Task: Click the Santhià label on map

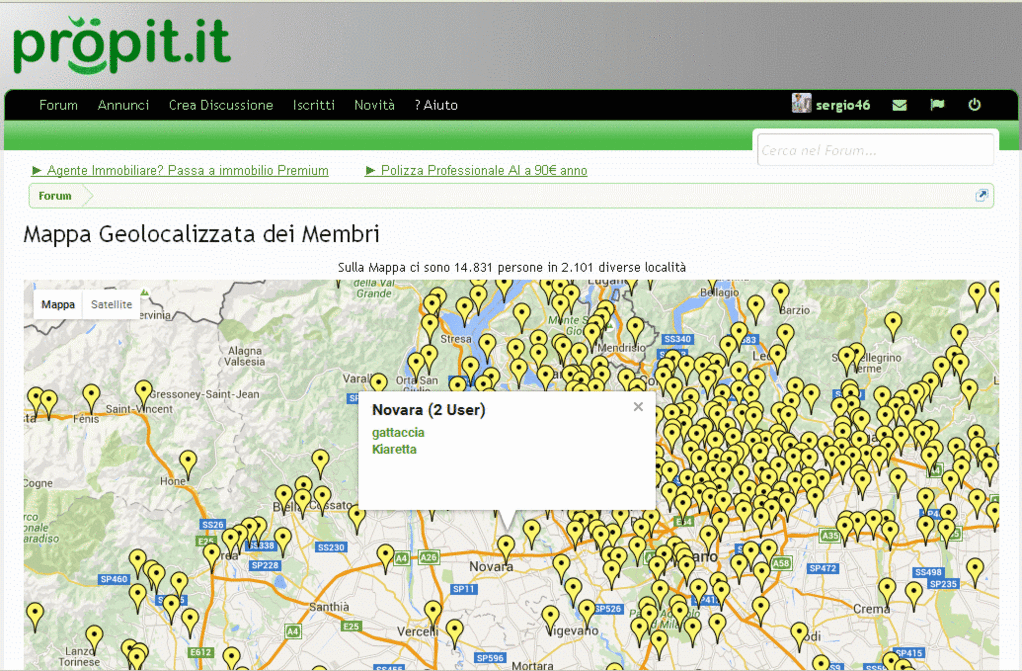Action: 329,606
